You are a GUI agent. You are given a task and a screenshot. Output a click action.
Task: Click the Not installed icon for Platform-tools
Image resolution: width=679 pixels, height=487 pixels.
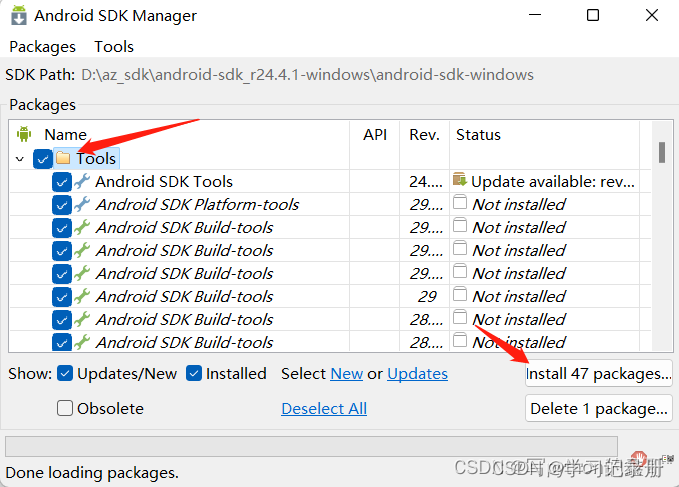point(459,203)
